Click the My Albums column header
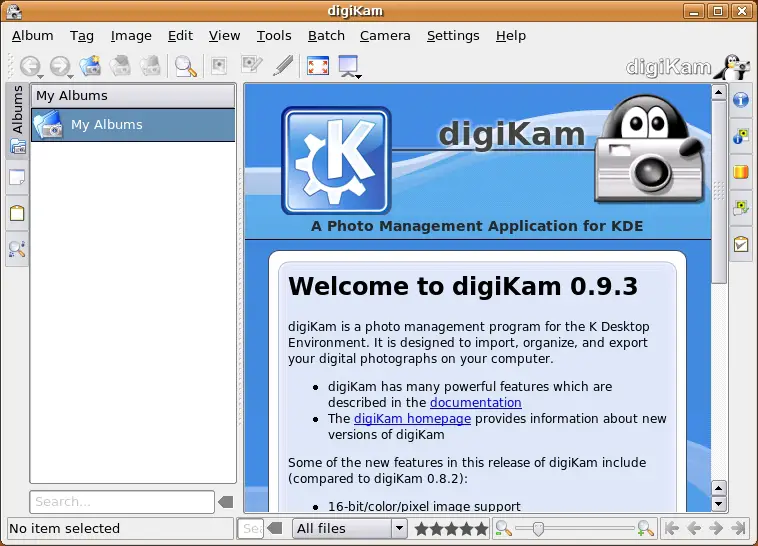Image resolution: width=758 pixels, height=546 pixels. click(x=133, y=96)
